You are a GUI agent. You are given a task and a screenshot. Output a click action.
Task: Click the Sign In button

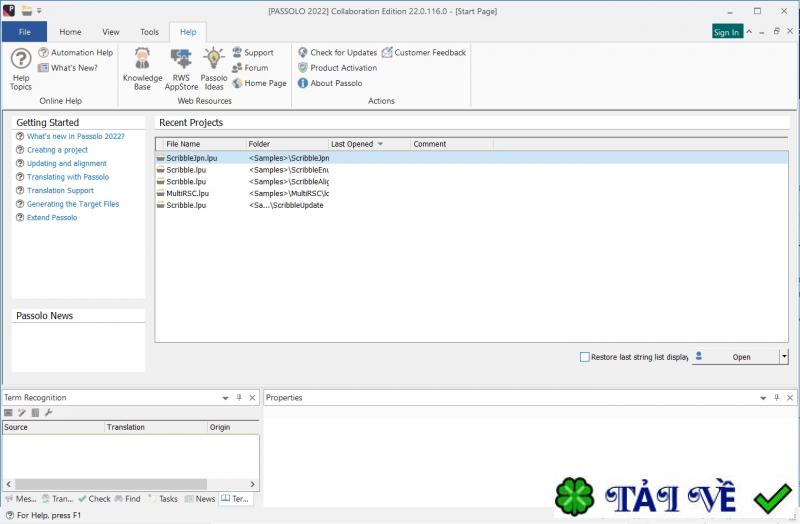pyautogui.click(x=728, y=32)
